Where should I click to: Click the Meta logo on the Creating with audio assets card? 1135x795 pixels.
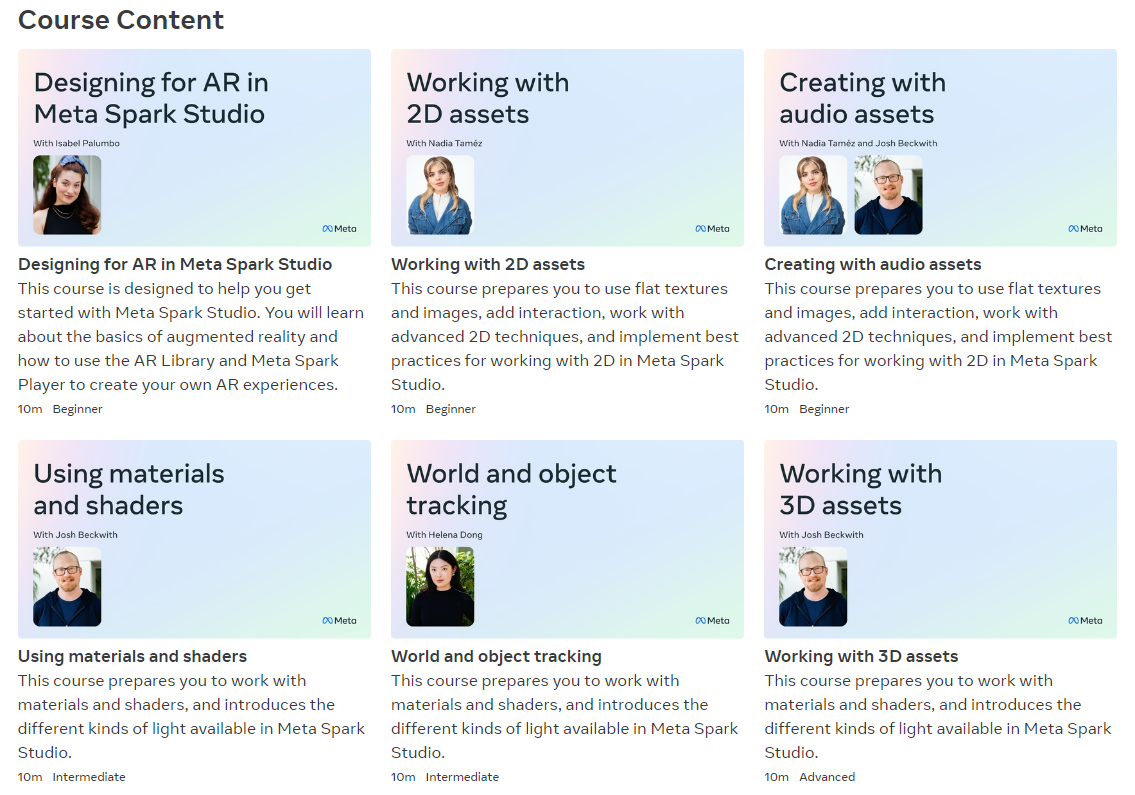(1085, 228)
